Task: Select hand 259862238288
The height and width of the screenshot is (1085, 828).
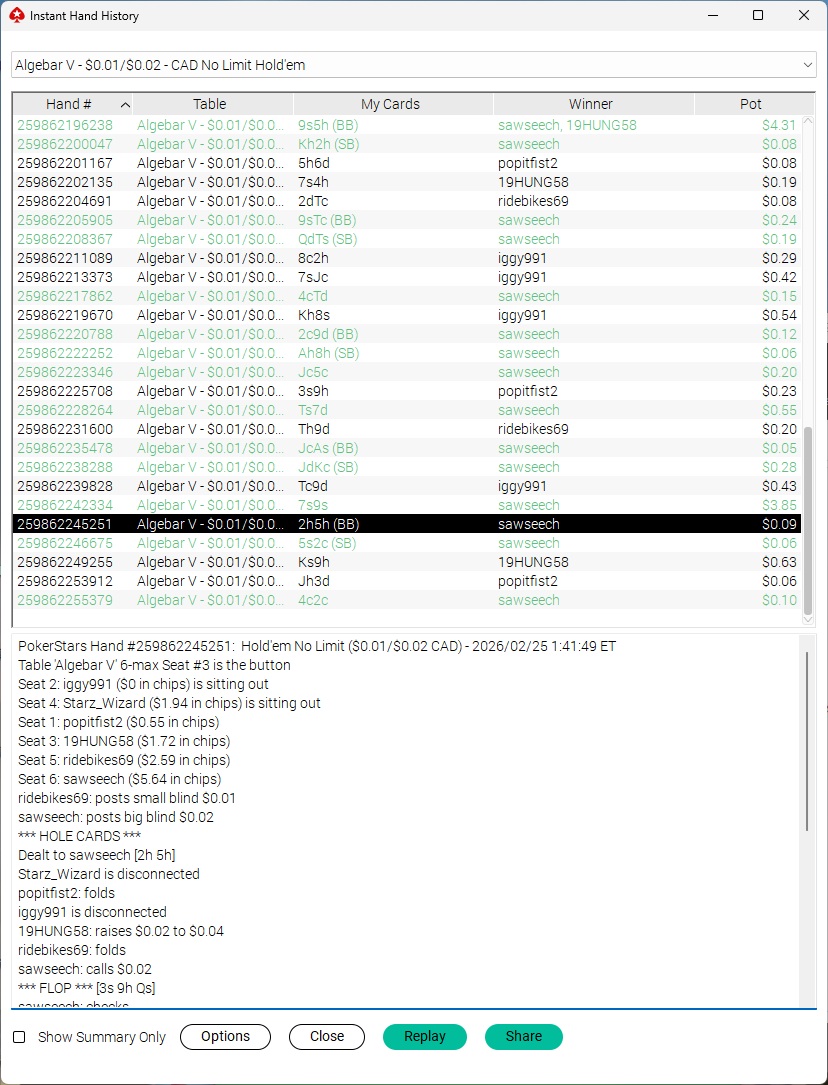Action: (x=407, y=468)
